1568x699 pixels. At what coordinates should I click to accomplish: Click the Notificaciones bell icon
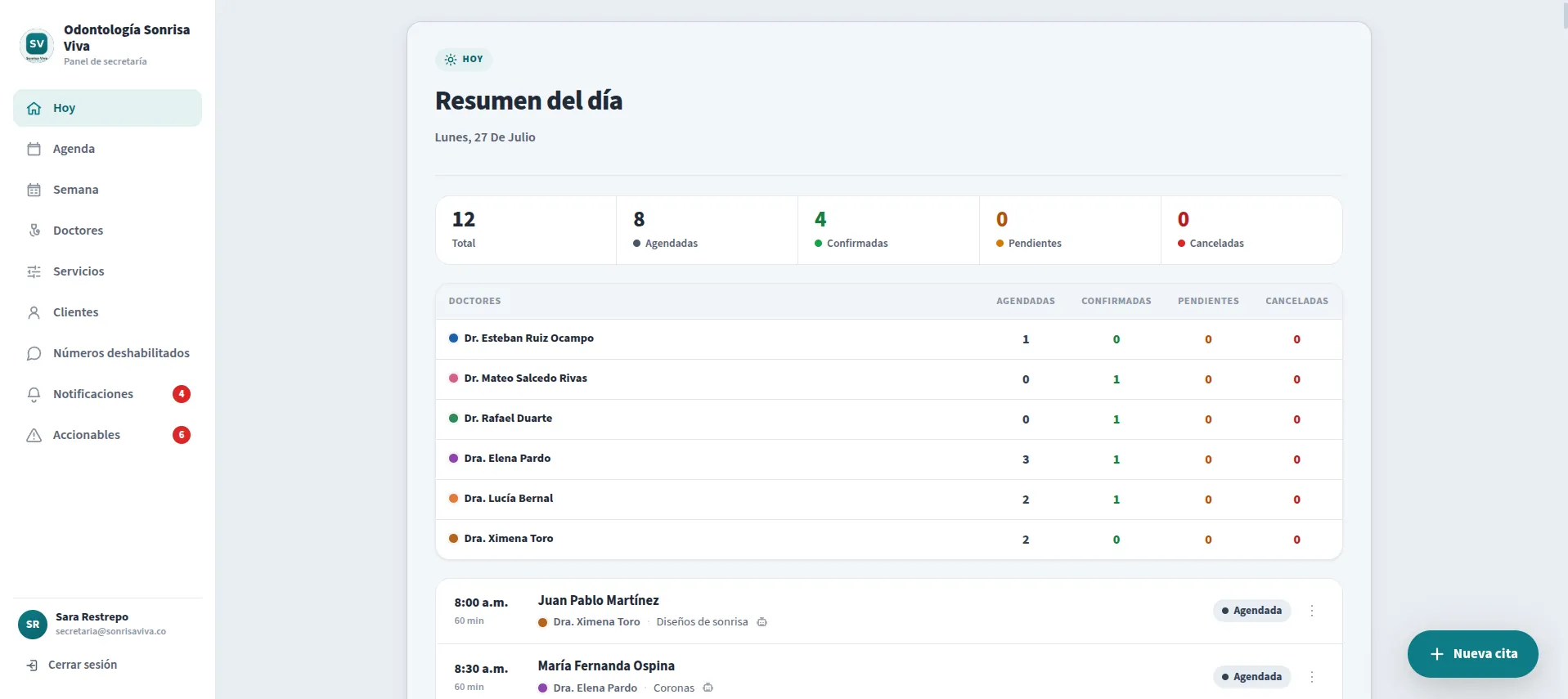tap(34, 394)
